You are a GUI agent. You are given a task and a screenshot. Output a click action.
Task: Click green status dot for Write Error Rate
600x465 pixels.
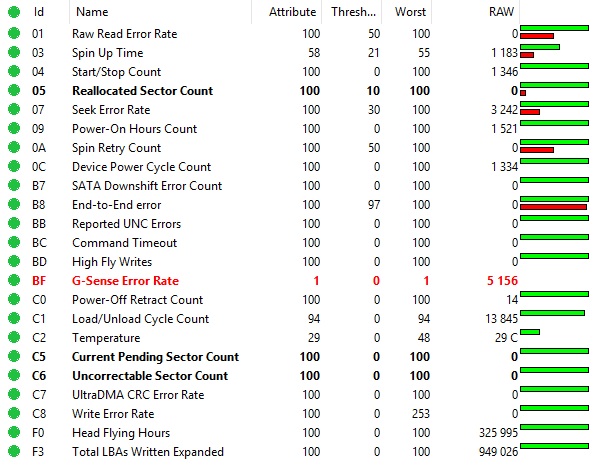tap(14, 414)
